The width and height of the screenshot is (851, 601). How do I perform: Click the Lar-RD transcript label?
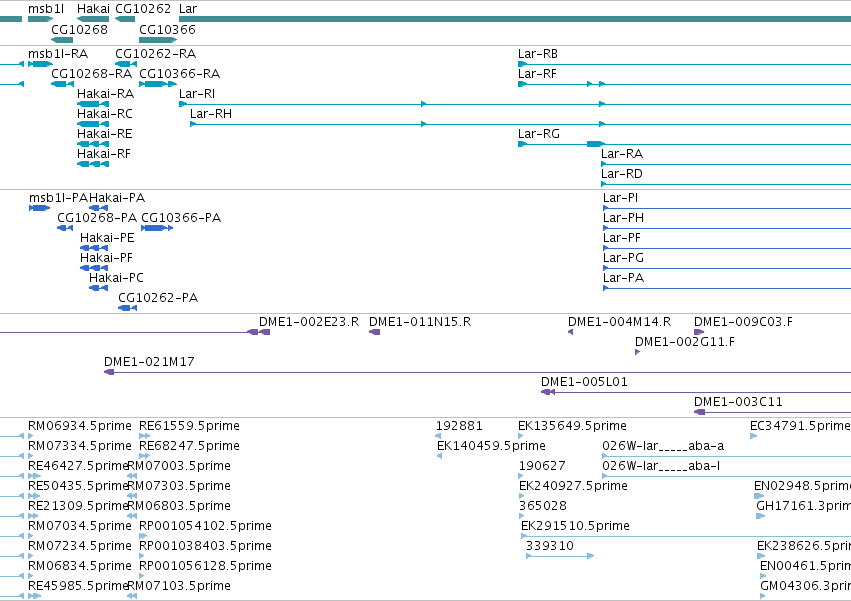coord(622,174)
